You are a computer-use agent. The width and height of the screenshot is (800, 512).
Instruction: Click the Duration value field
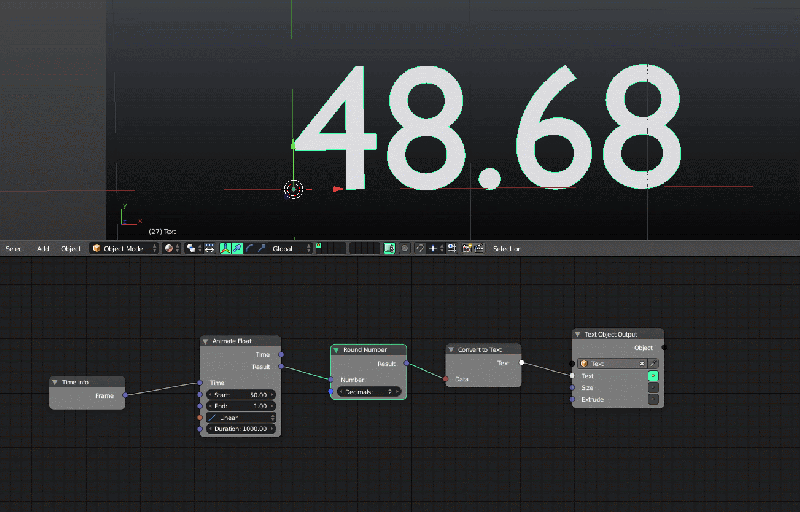(x=241, y=429)
